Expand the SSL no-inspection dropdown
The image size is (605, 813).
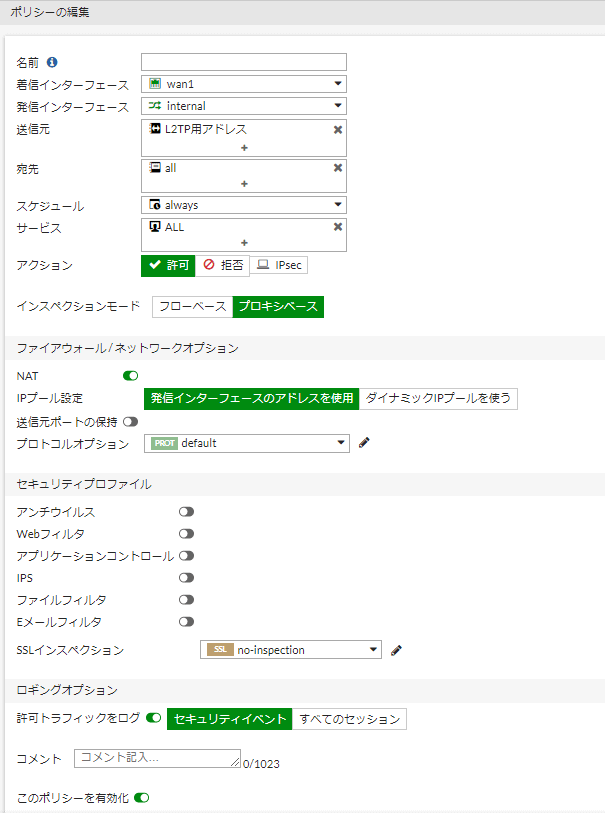click(x=291, y=650)
